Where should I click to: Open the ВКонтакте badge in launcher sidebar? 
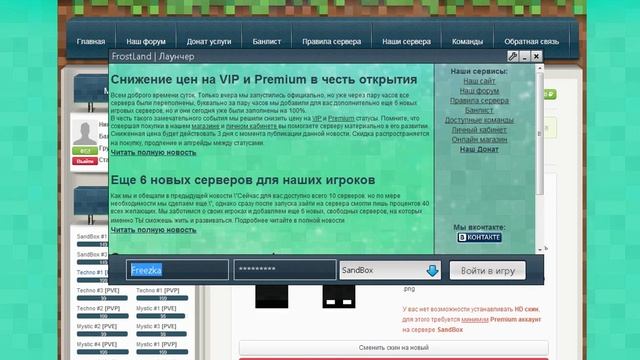(479, 237)
